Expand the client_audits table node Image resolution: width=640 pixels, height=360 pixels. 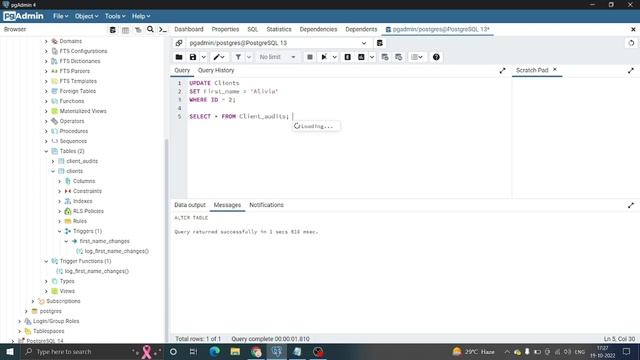tap(53, 161)
